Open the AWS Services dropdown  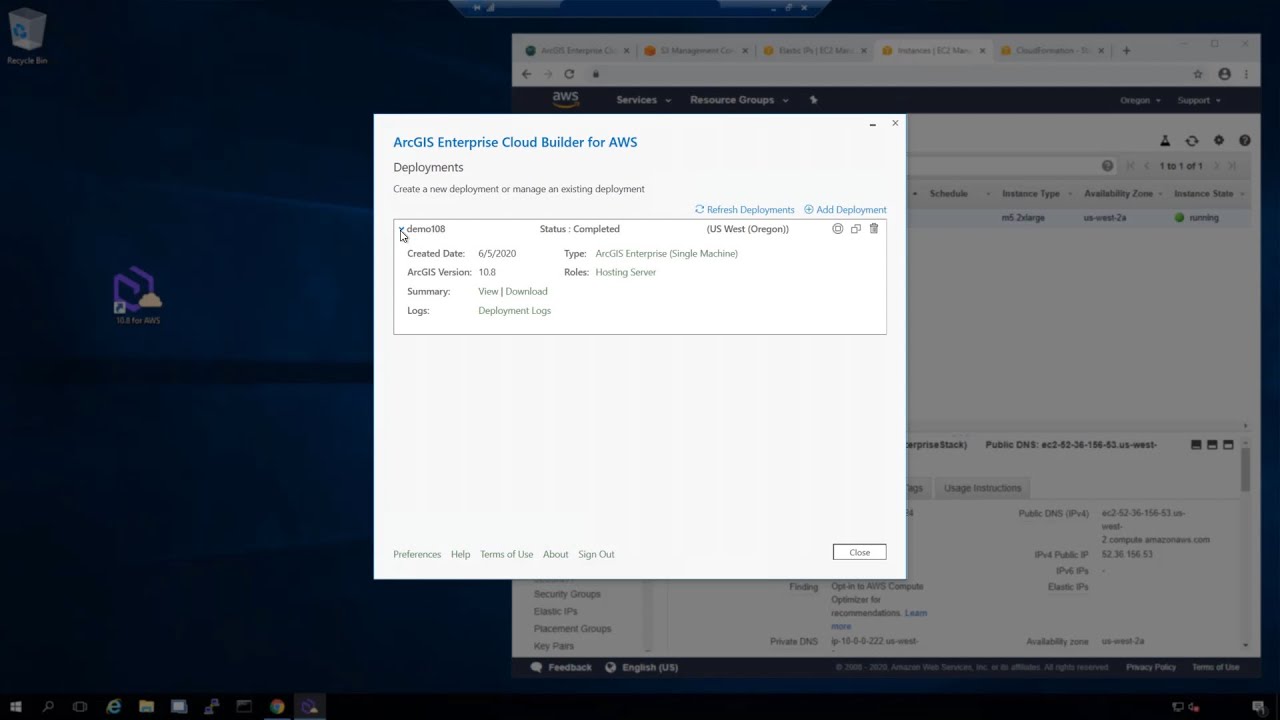(643, 100)
